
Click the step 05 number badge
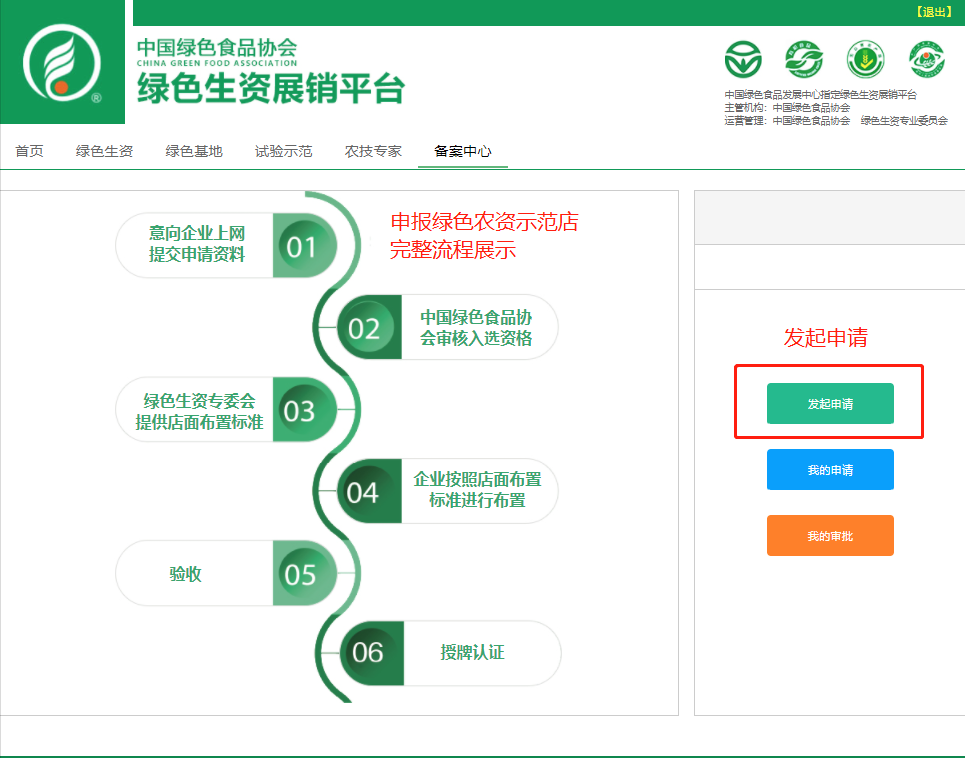[301, 575]
